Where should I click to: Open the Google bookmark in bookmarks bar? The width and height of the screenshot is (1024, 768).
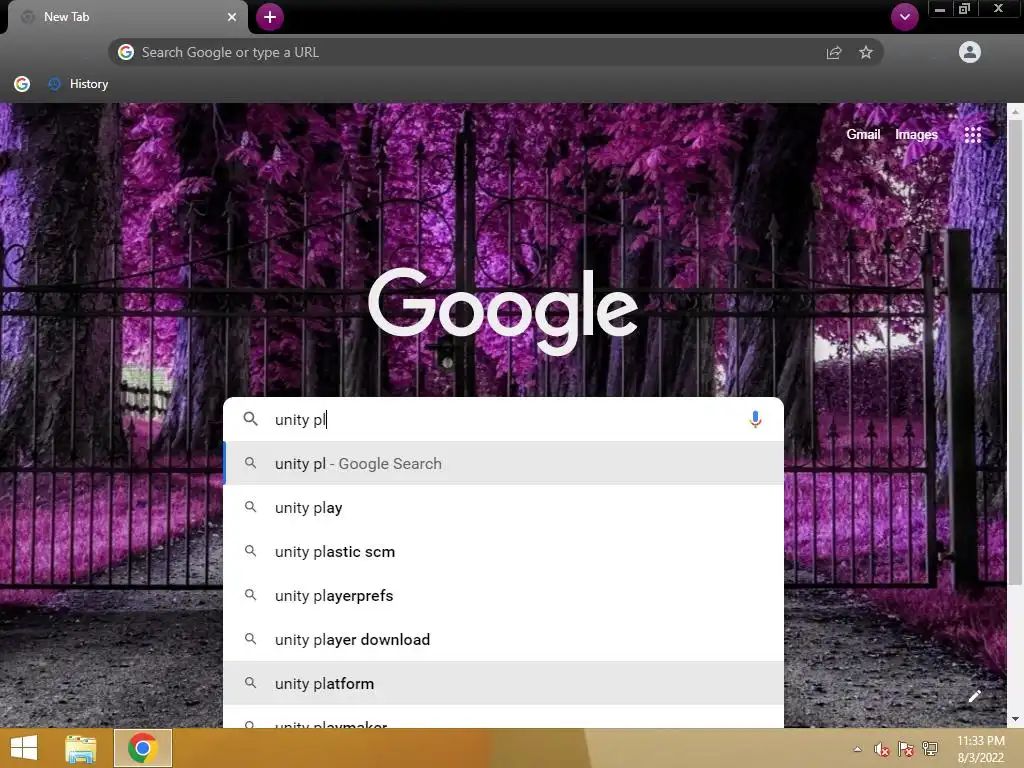tap(22, 84)
